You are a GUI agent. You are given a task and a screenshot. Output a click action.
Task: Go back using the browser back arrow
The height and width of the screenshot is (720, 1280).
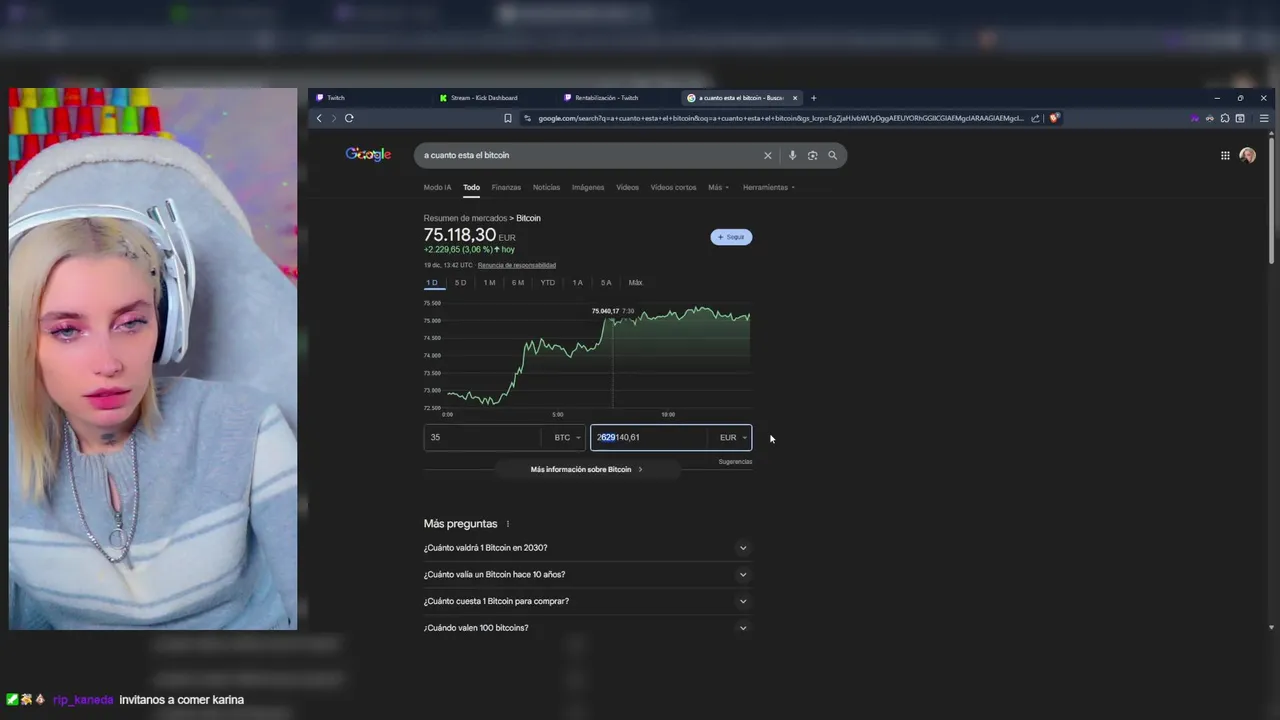(x=319, y=118)
